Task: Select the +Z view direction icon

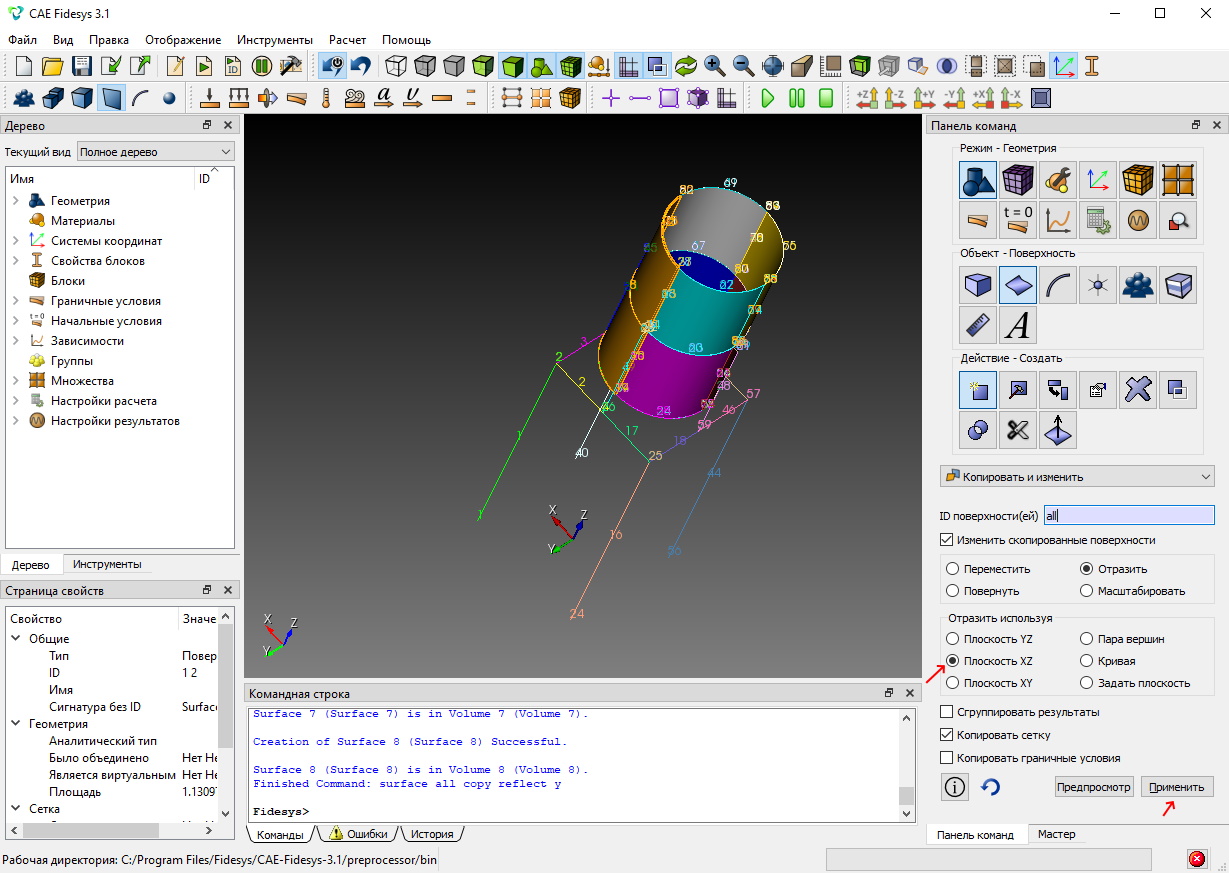Action: pos(867,98)
